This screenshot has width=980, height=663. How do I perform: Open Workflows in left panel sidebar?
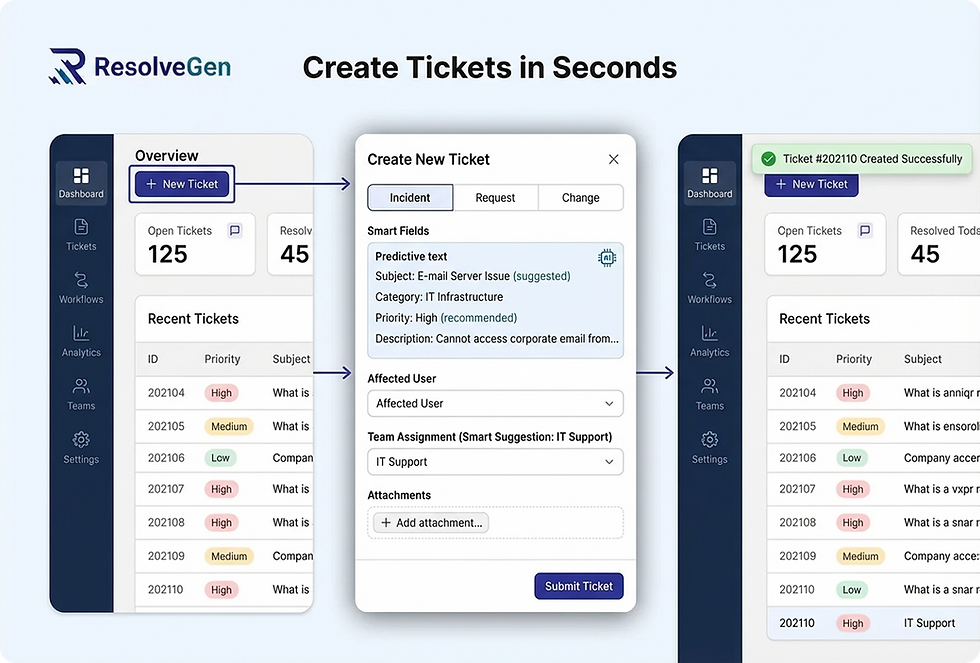pos(81,288)
